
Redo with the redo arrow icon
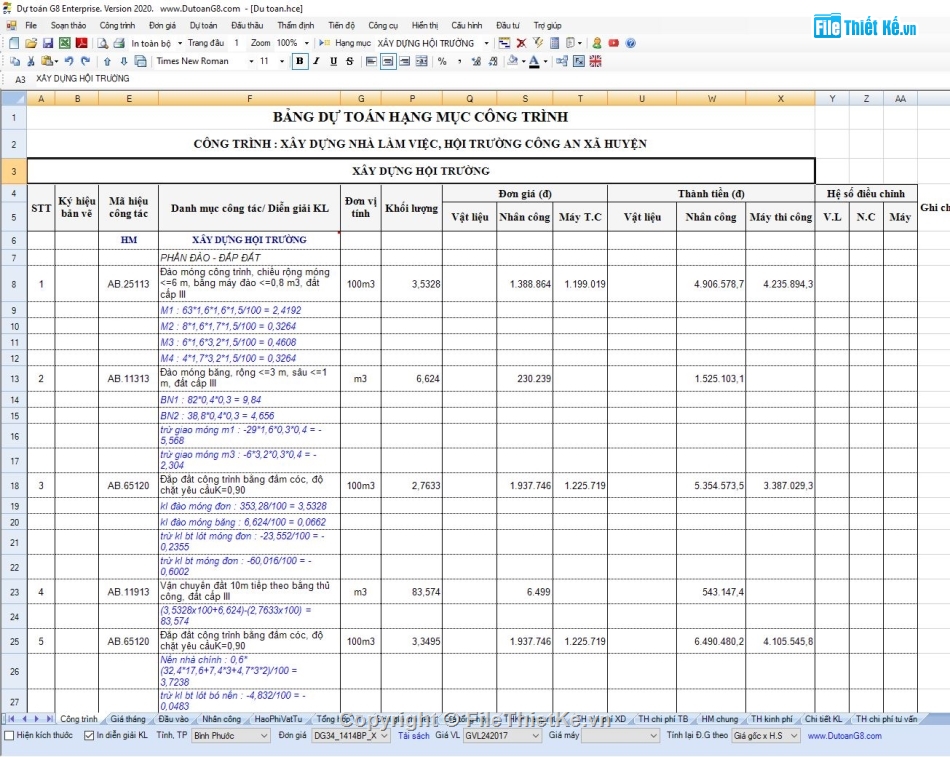pos(85,61)
